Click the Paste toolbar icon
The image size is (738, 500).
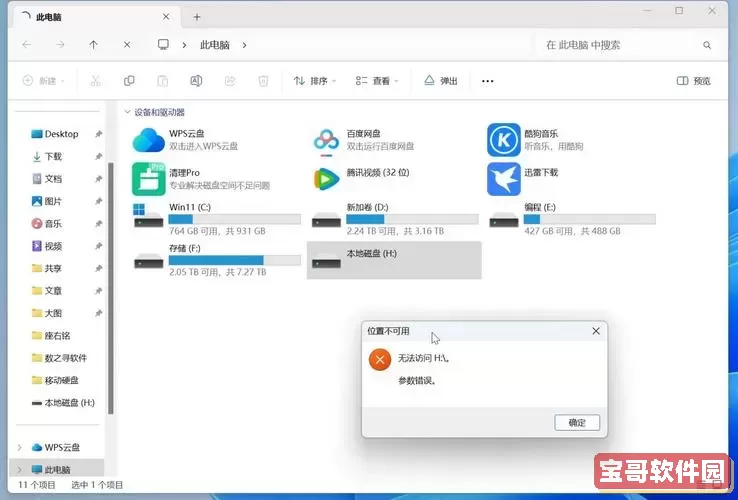coord(162,81)
